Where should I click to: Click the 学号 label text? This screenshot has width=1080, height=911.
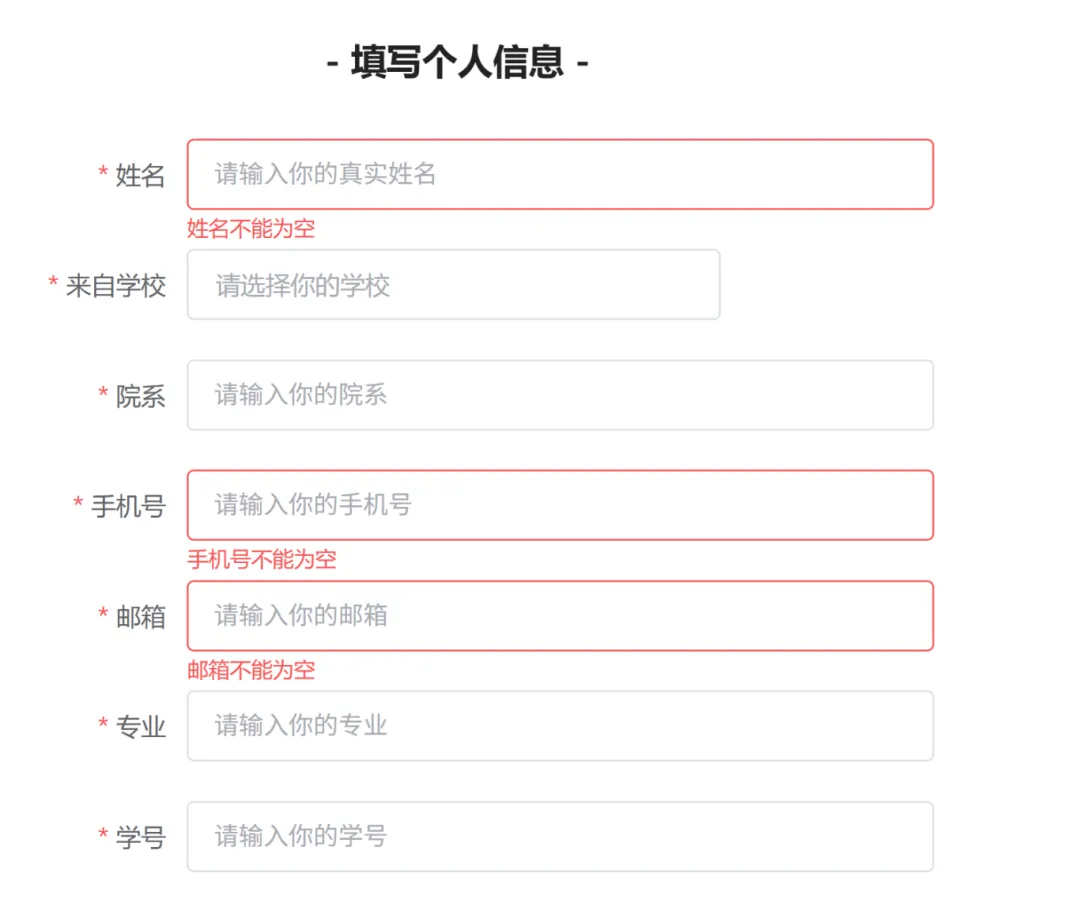click(140, 837)
